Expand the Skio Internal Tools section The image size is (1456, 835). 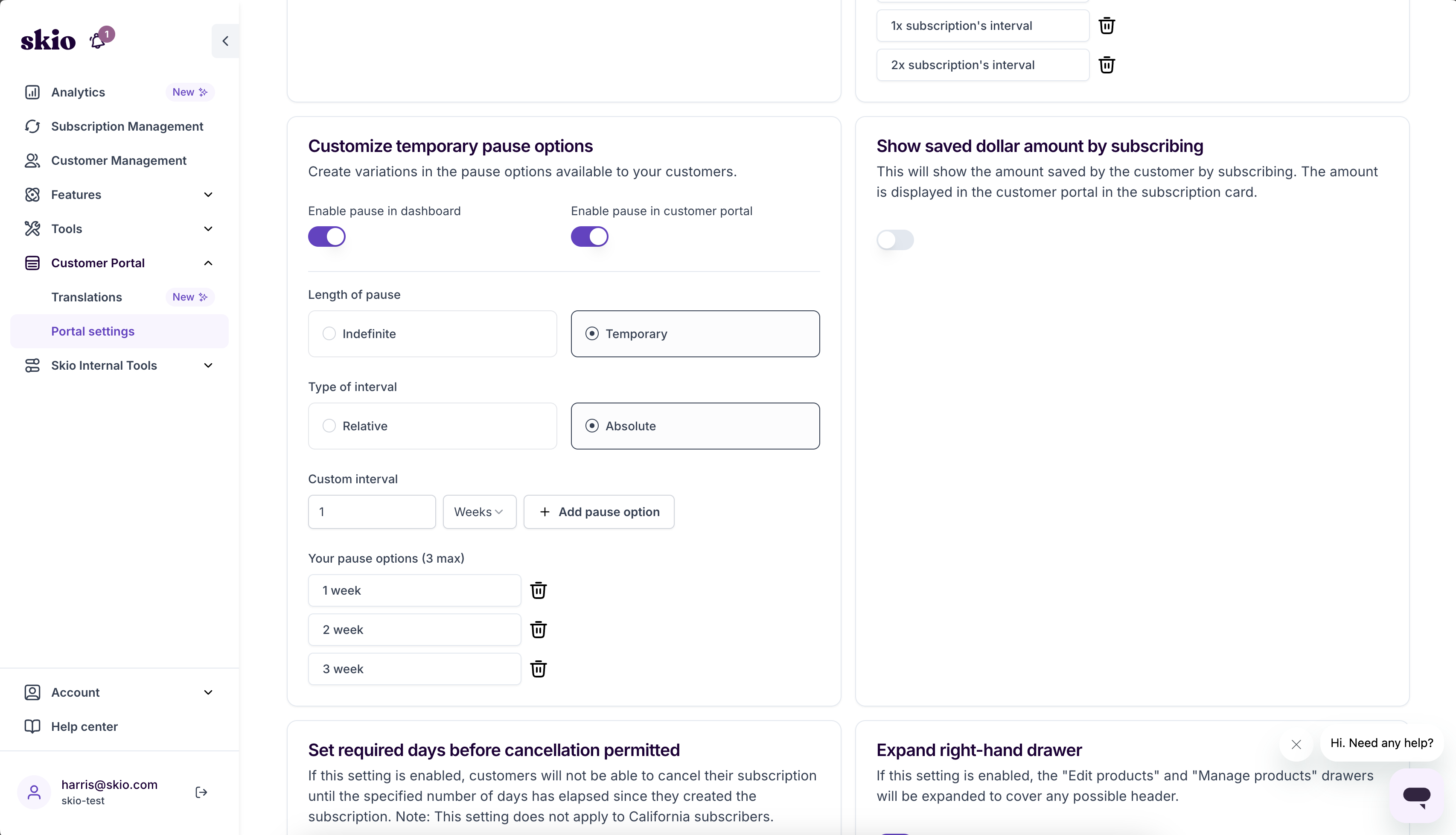119,365
